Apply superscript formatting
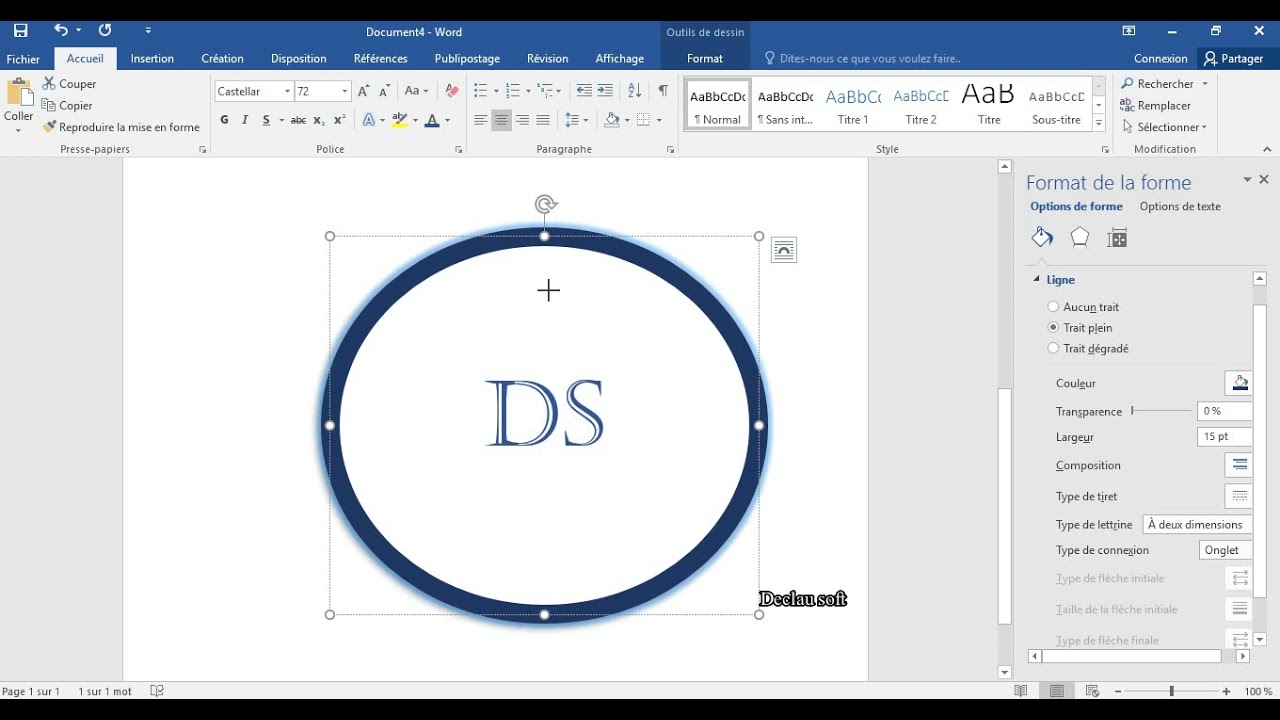 click(x=340, y=120)
